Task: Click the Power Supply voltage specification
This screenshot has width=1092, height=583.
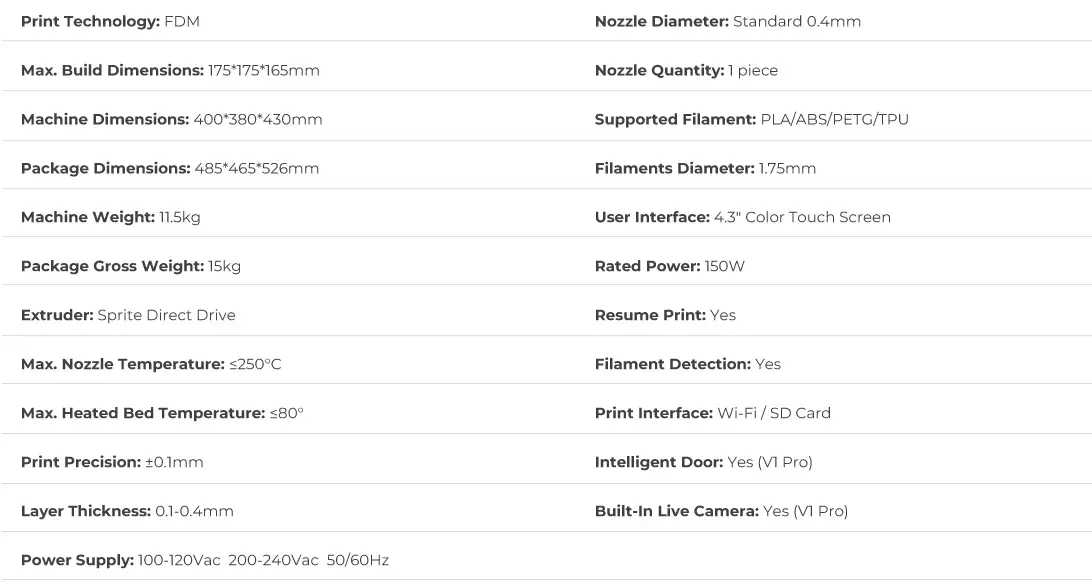Action: tap(205, 560)
